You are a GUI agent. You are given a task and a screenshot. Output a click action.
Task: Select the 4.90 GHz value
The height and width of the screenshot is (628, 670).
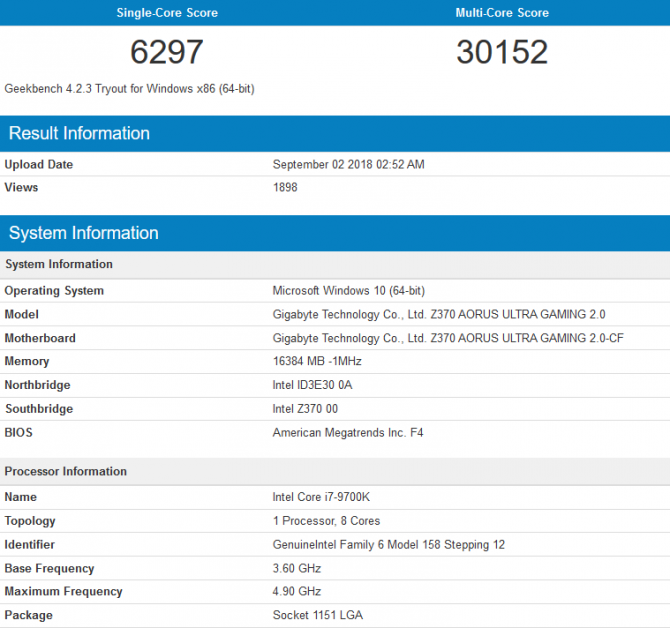click(297, 591)
